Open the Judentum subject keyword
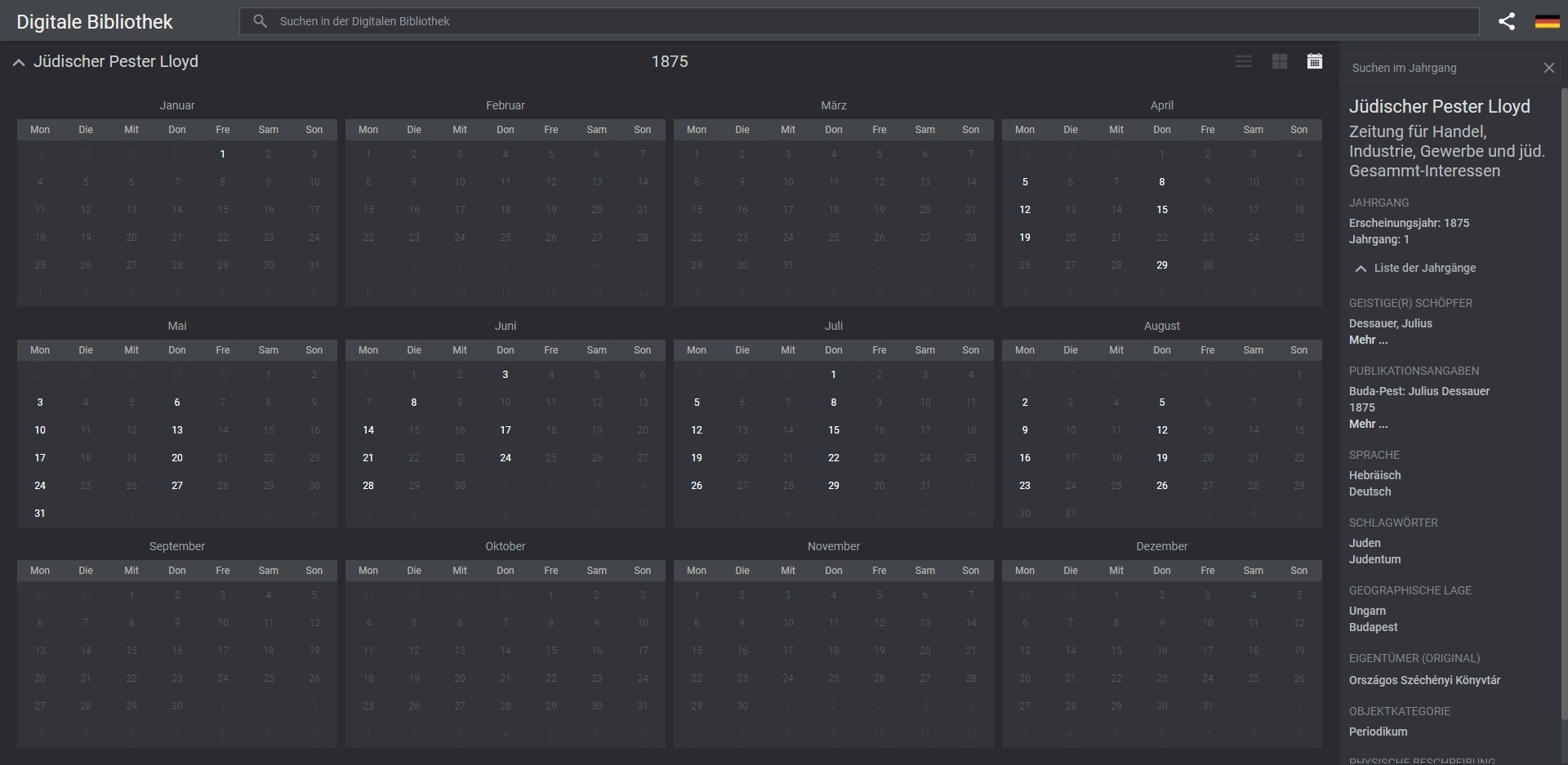Image resolution: width=1568 pixels, height=765 pixels. [x=1375, y=559]
